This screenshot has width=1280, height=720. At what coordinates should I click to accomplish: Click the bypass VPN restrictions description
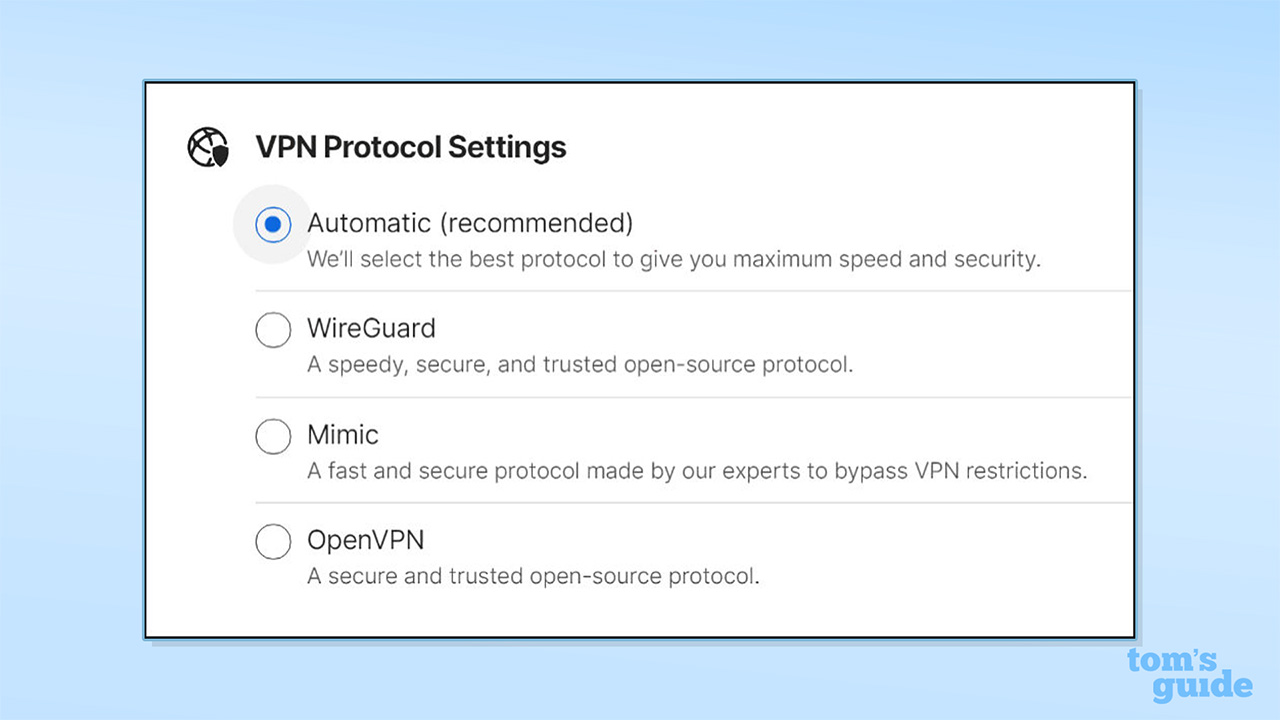point(696,470)
